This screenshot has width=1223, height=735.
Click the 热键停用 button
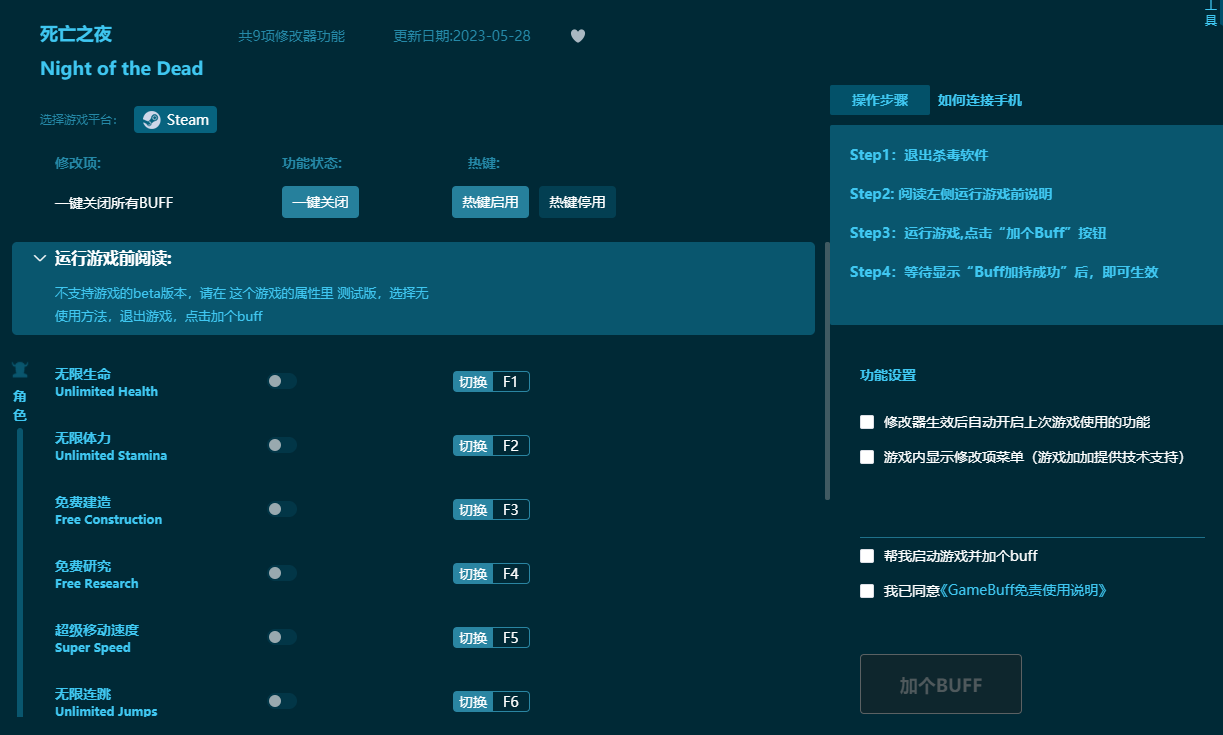(x=577, y=202)
